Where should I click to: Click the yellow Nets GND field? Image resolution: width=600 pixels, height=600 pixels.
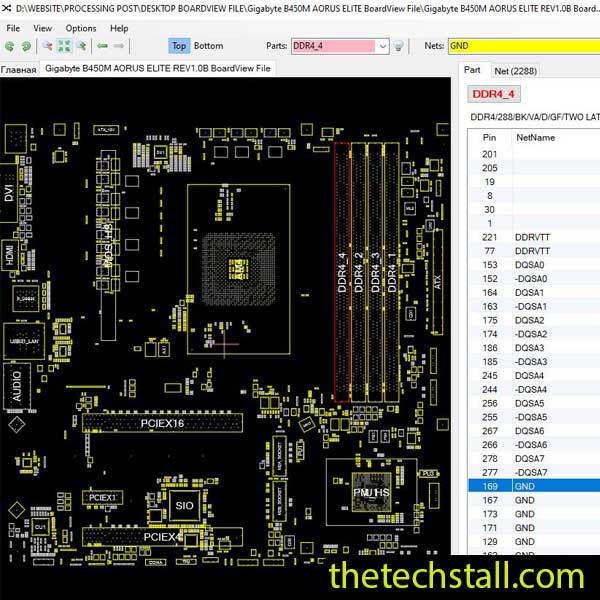point(520,46)
